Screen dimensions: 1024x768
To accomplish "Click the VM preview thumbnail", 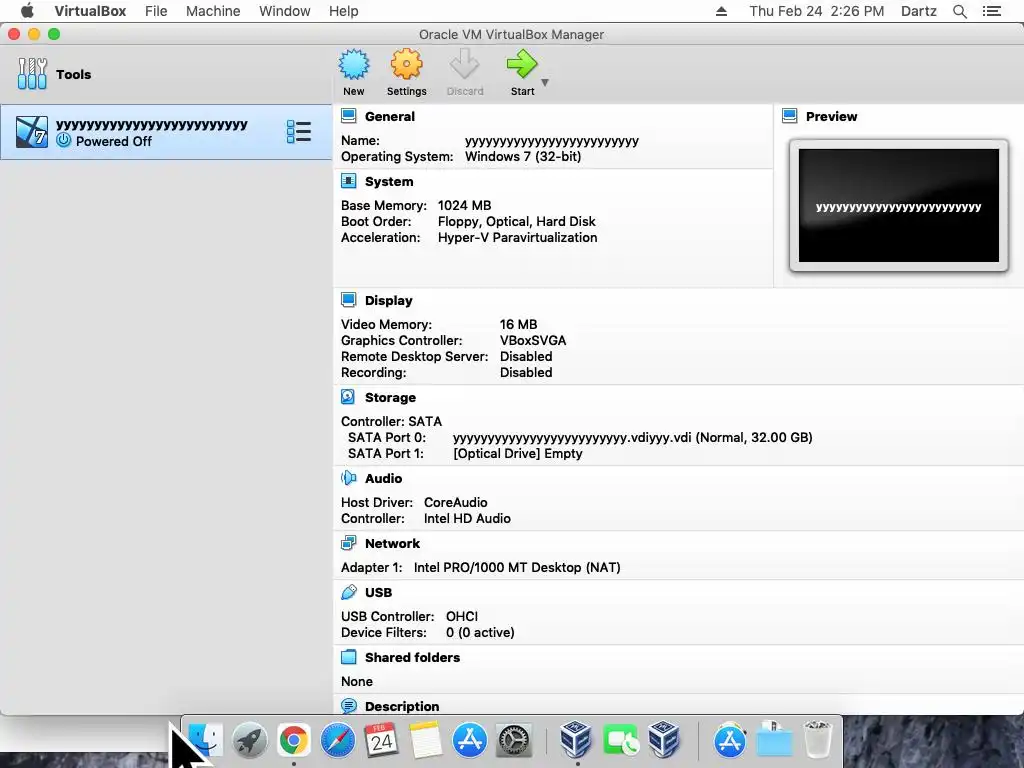I will pyautogui.click(x=899, y=205).
